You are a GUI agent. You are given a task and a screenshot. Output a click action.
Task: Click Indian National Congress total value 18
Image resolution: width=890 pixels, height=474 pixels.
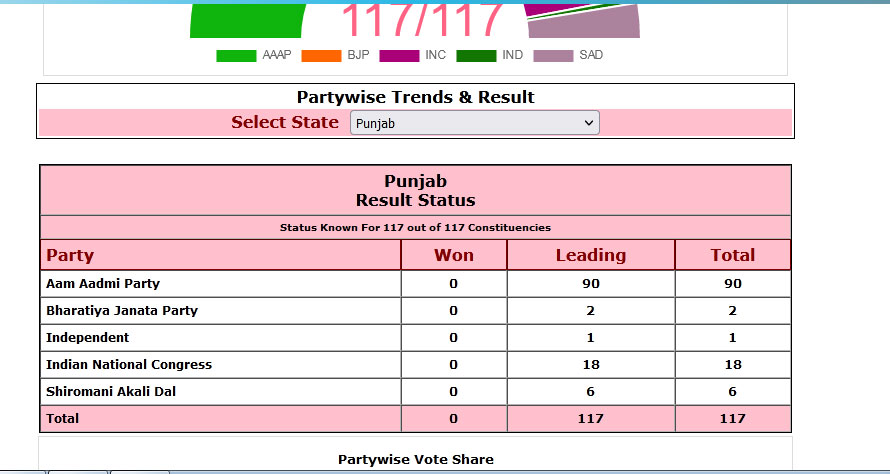[733, 364]
